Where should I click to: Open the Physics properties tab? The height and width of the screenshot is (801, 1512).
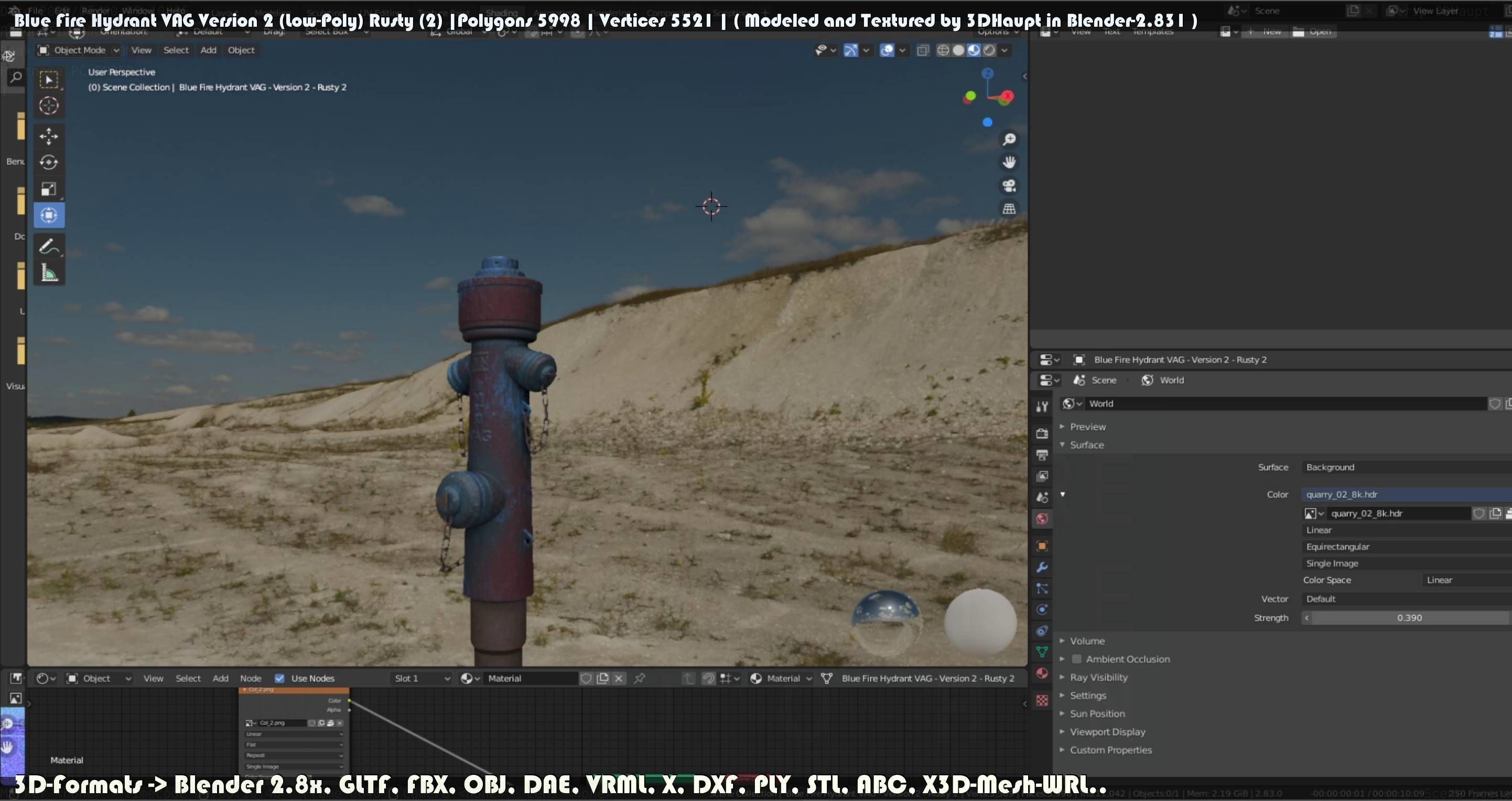click(x=1042, y=609)
